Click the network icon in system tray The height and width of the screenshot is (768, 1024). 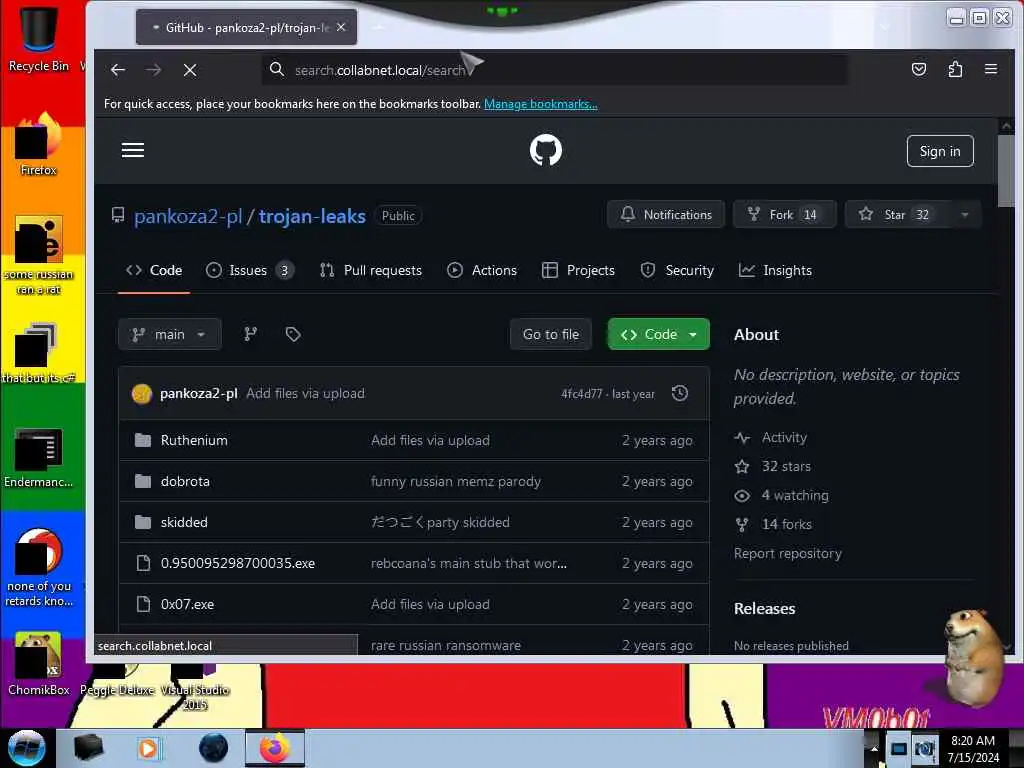coord(899,748)
